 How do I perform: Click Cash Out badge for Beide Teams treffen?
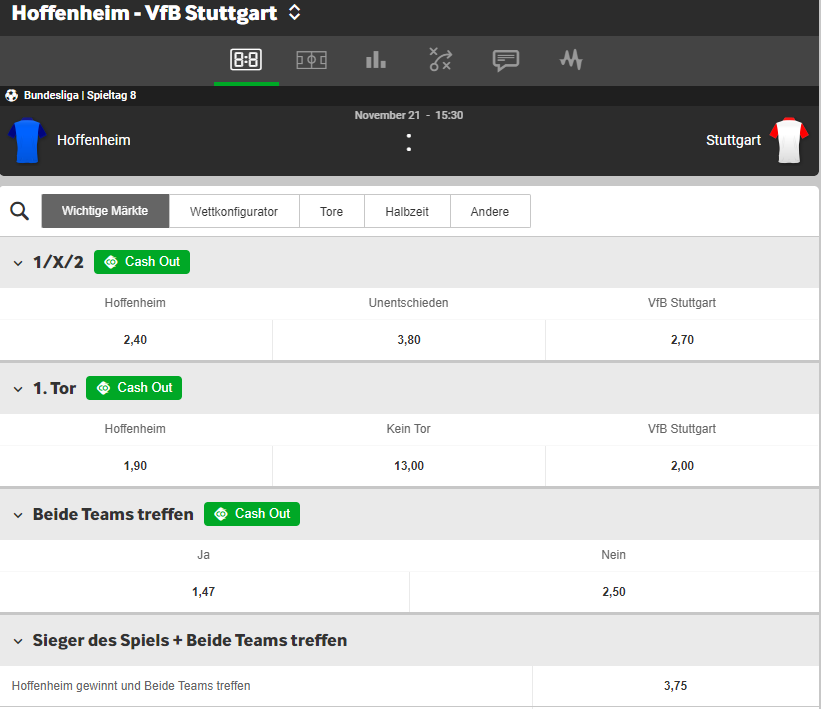pos(252,514)
